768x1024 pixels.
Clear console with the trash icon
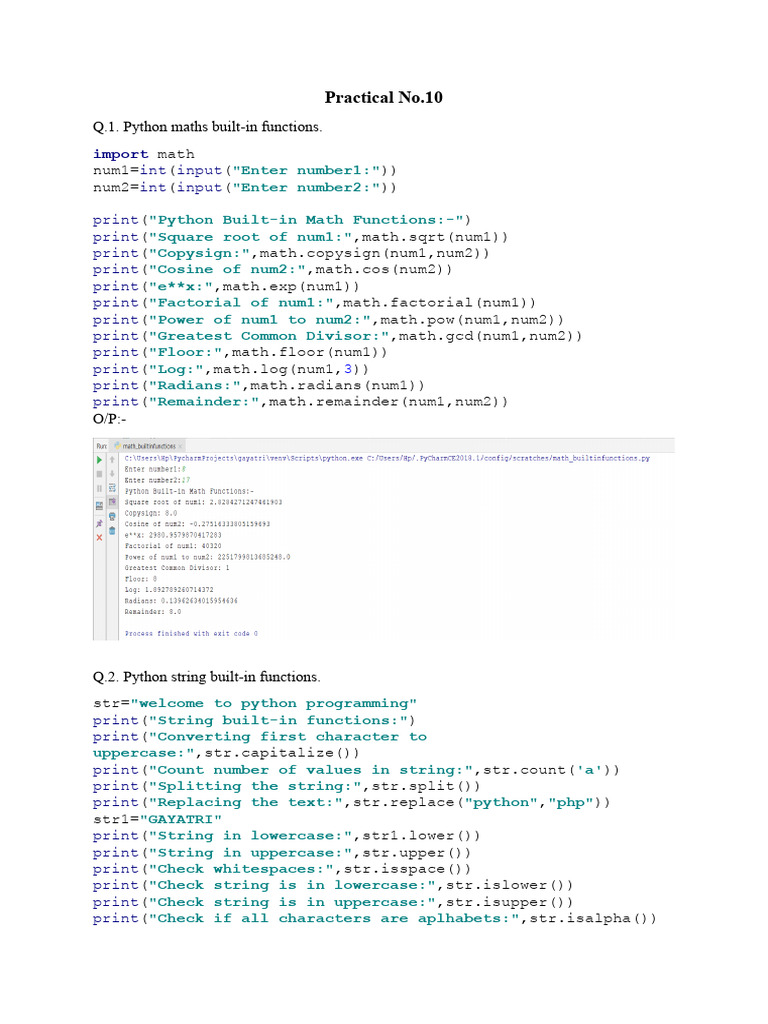[112, 530]
